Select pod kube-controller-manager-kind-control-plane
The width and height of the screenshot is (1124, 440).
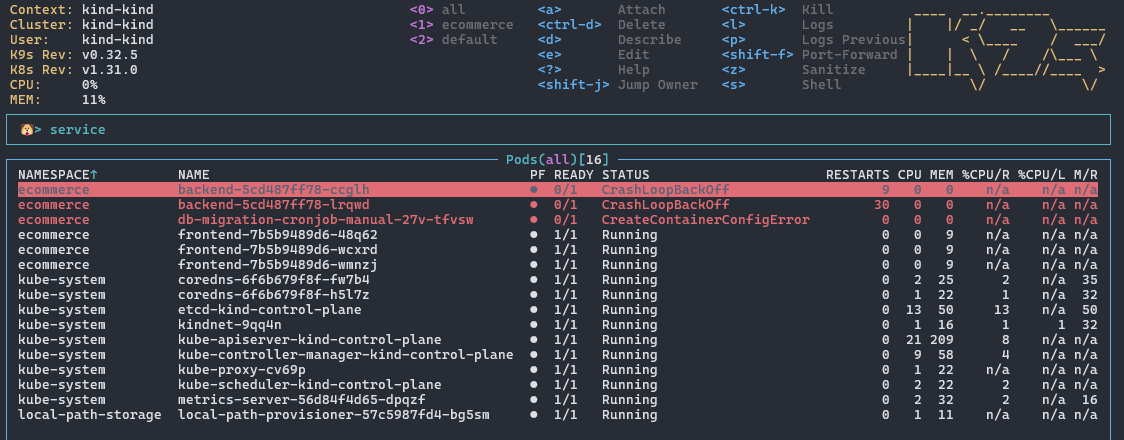click(x=558, y=355)
